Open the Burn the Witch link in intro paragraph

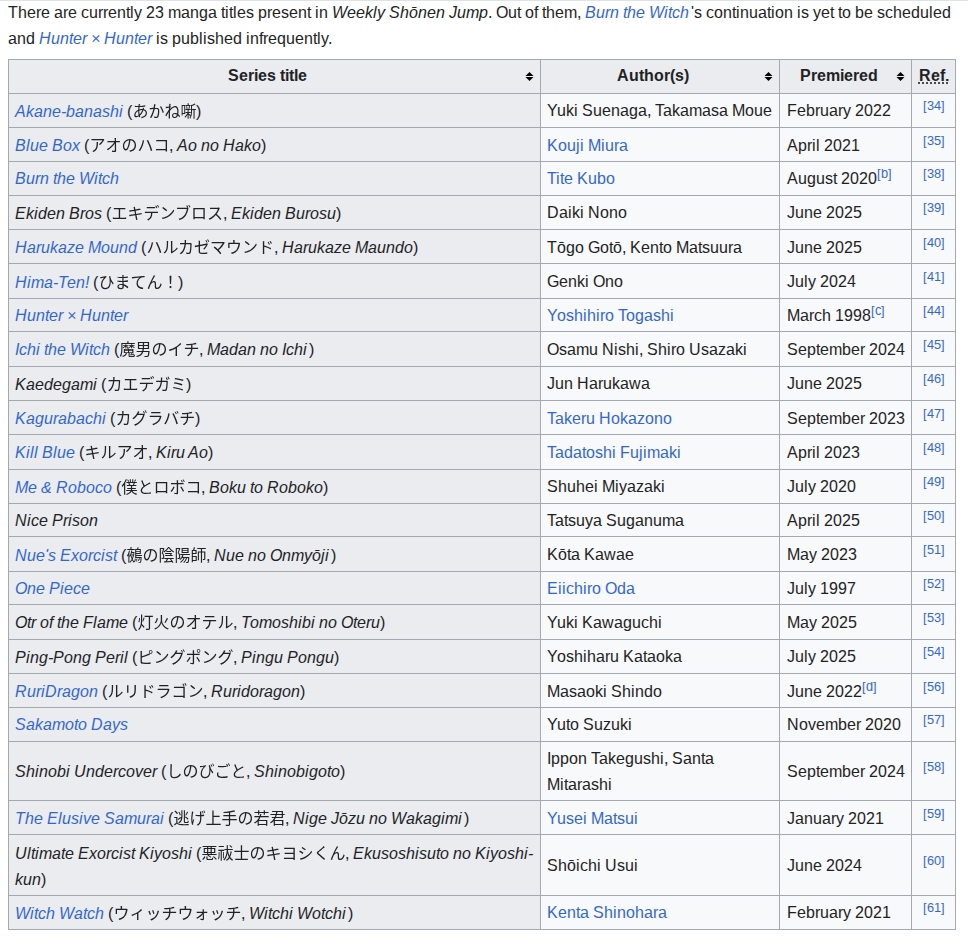point(636,12)
